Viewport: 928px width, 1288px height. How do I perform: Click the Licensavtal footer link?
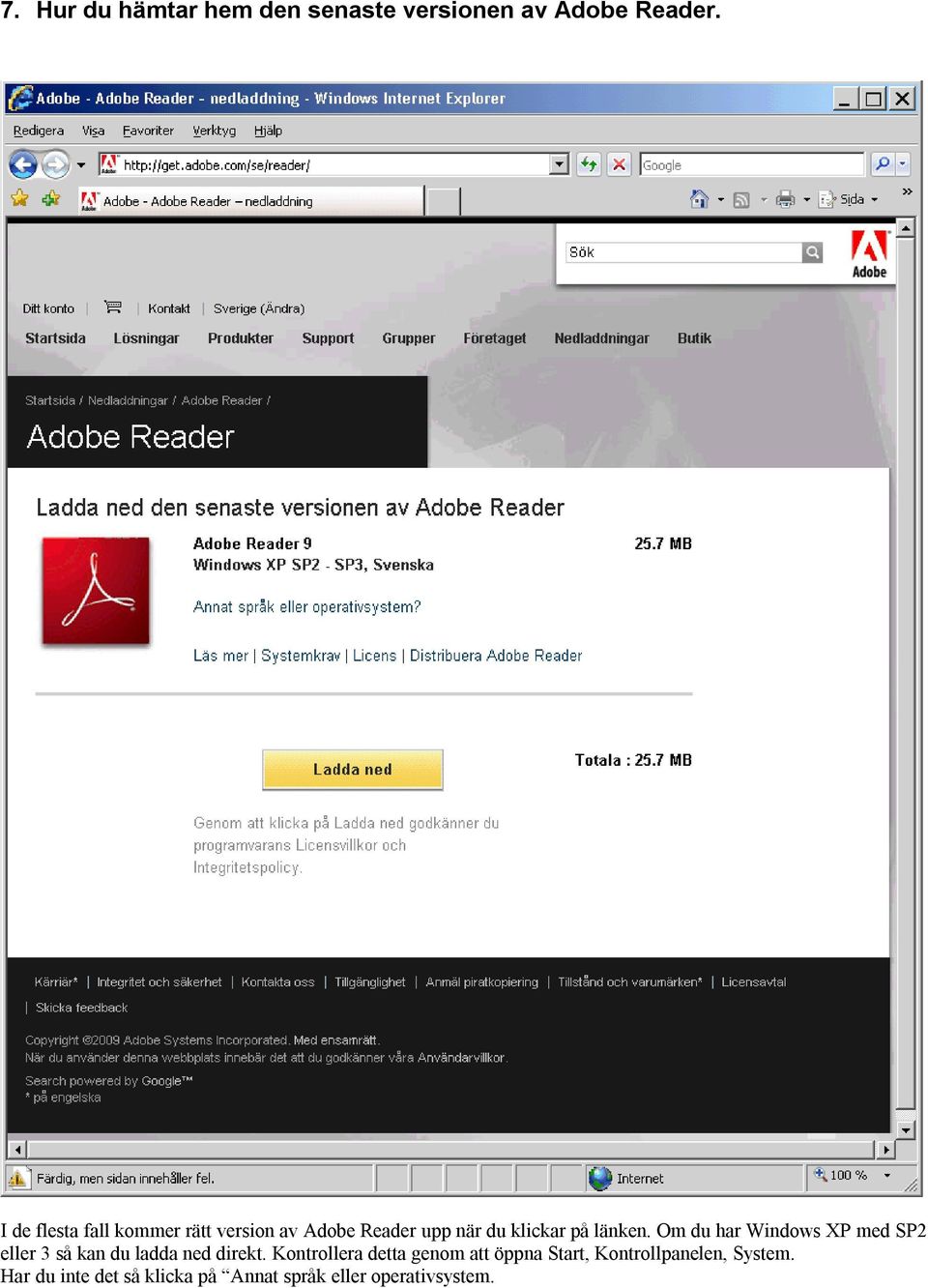point(754,982)
